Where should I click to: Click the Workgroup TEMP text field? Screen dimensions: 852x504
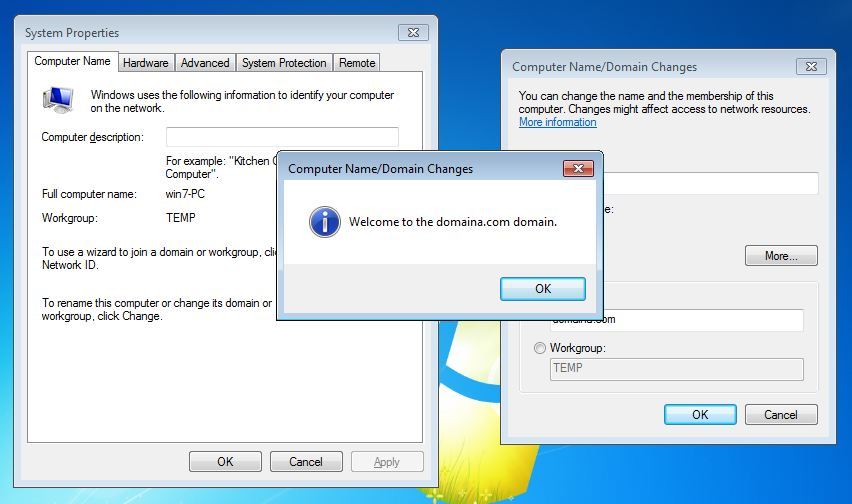tap(676, 369)
